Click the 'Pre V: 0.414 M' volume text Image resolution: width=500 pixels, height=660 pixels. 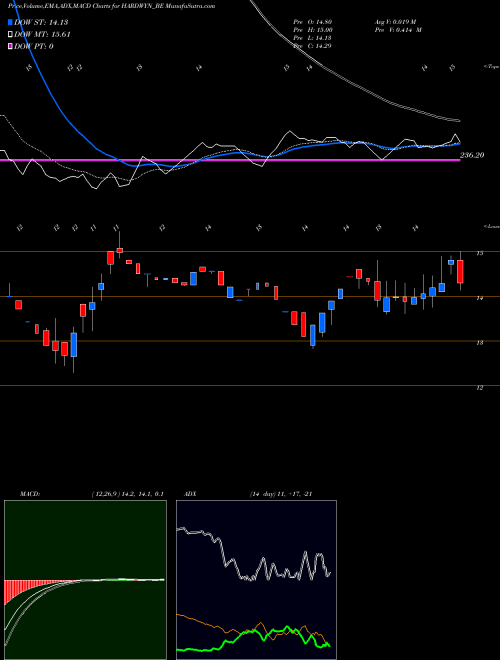[x=397, y=30]
